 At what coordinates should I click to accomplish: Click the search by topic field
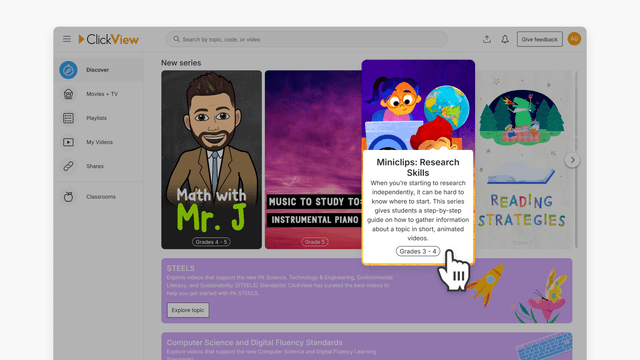(306, 39)
